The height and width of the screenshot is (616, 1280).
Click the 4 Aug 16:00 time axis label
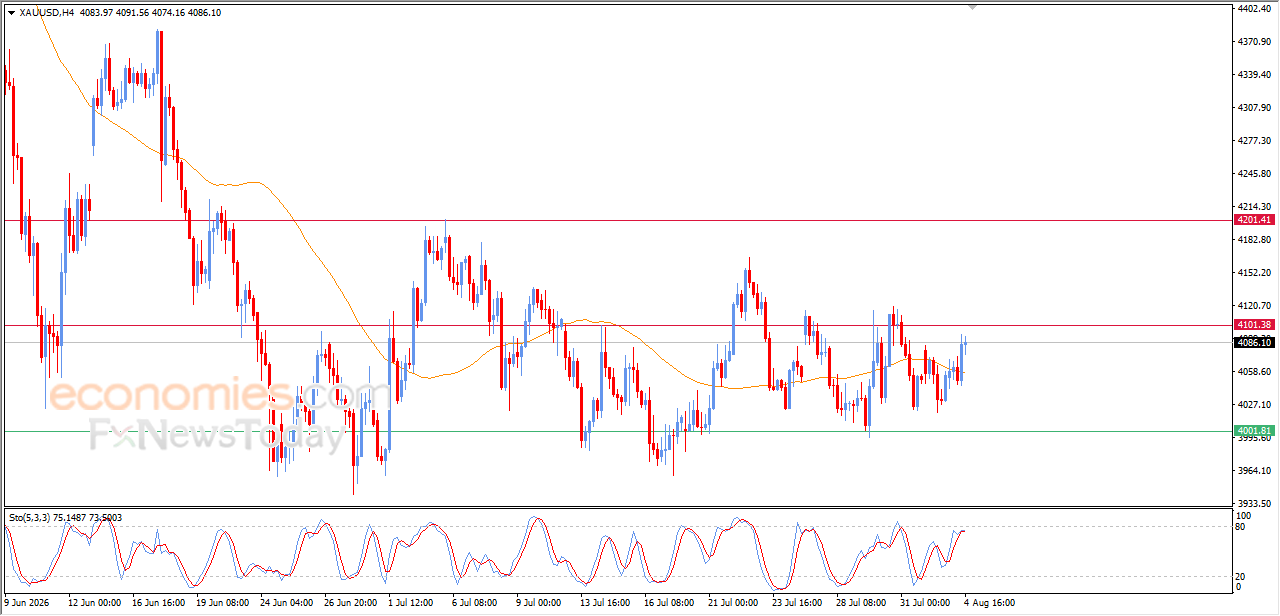(989, 603)
